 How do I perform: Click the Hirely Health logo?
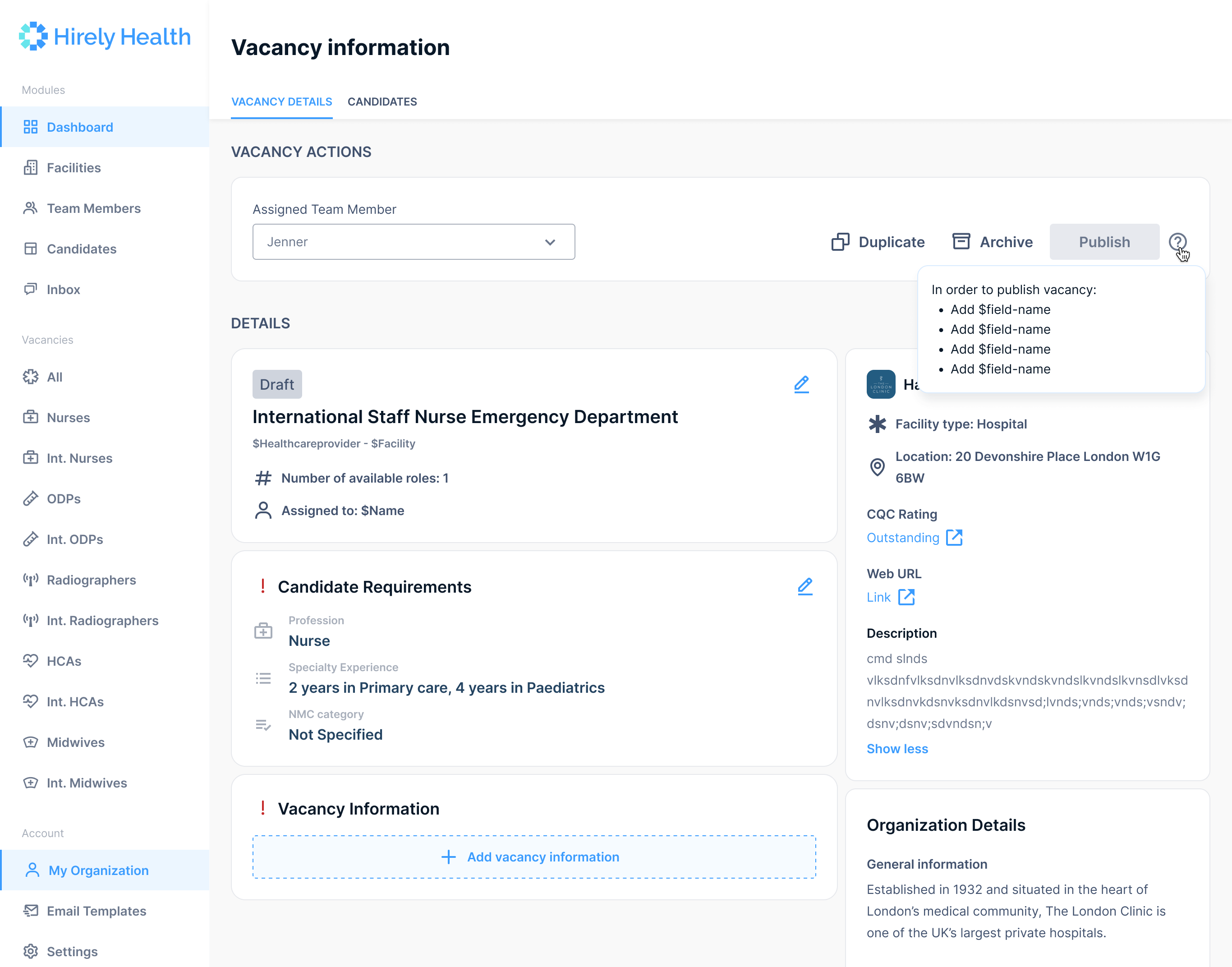click(x=105, y=37)
